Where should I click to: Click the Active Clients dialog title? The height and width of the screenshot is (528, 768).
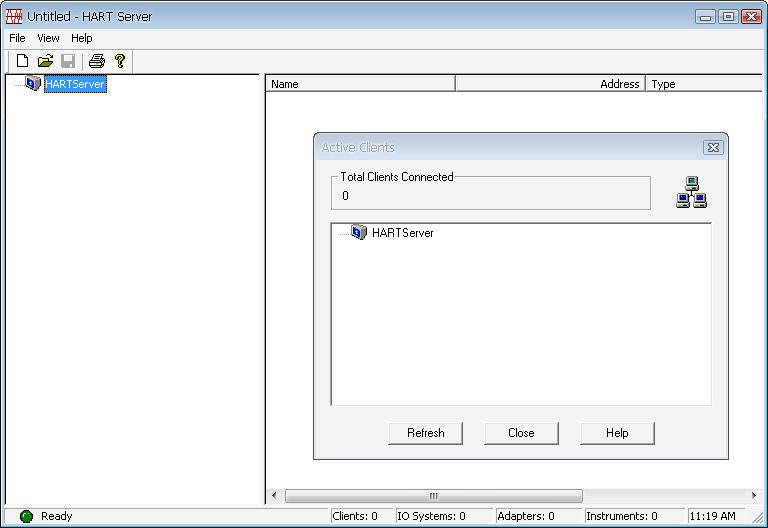358,147
